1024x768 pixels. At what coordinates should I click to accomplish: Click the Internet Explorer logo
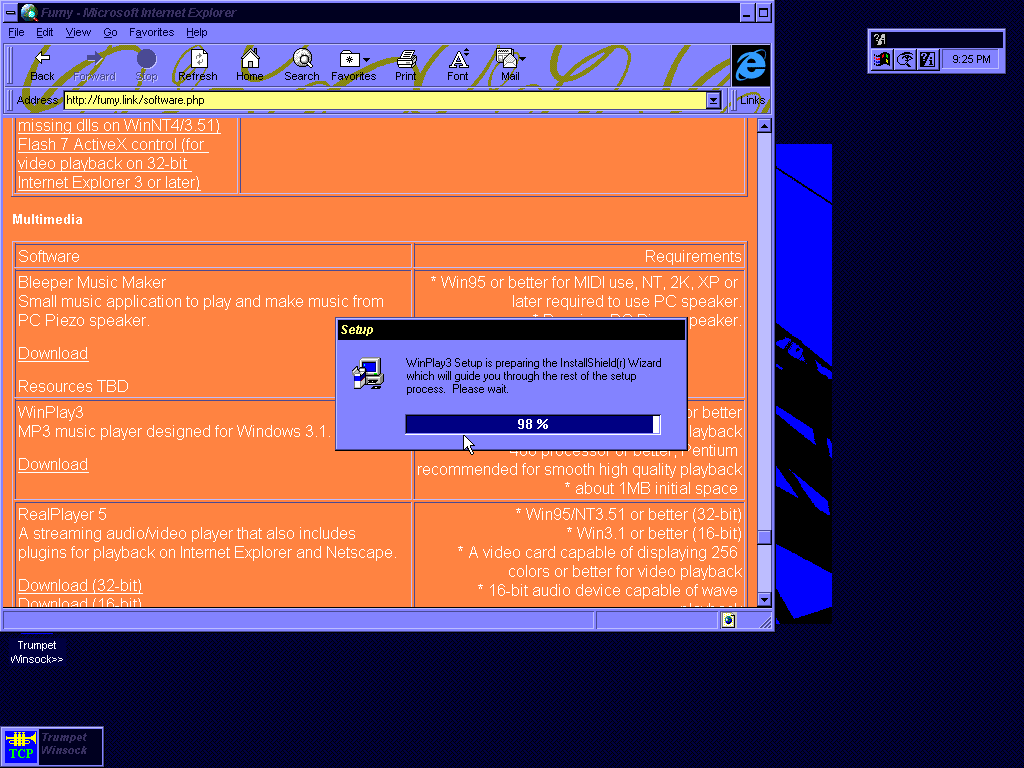751,65
